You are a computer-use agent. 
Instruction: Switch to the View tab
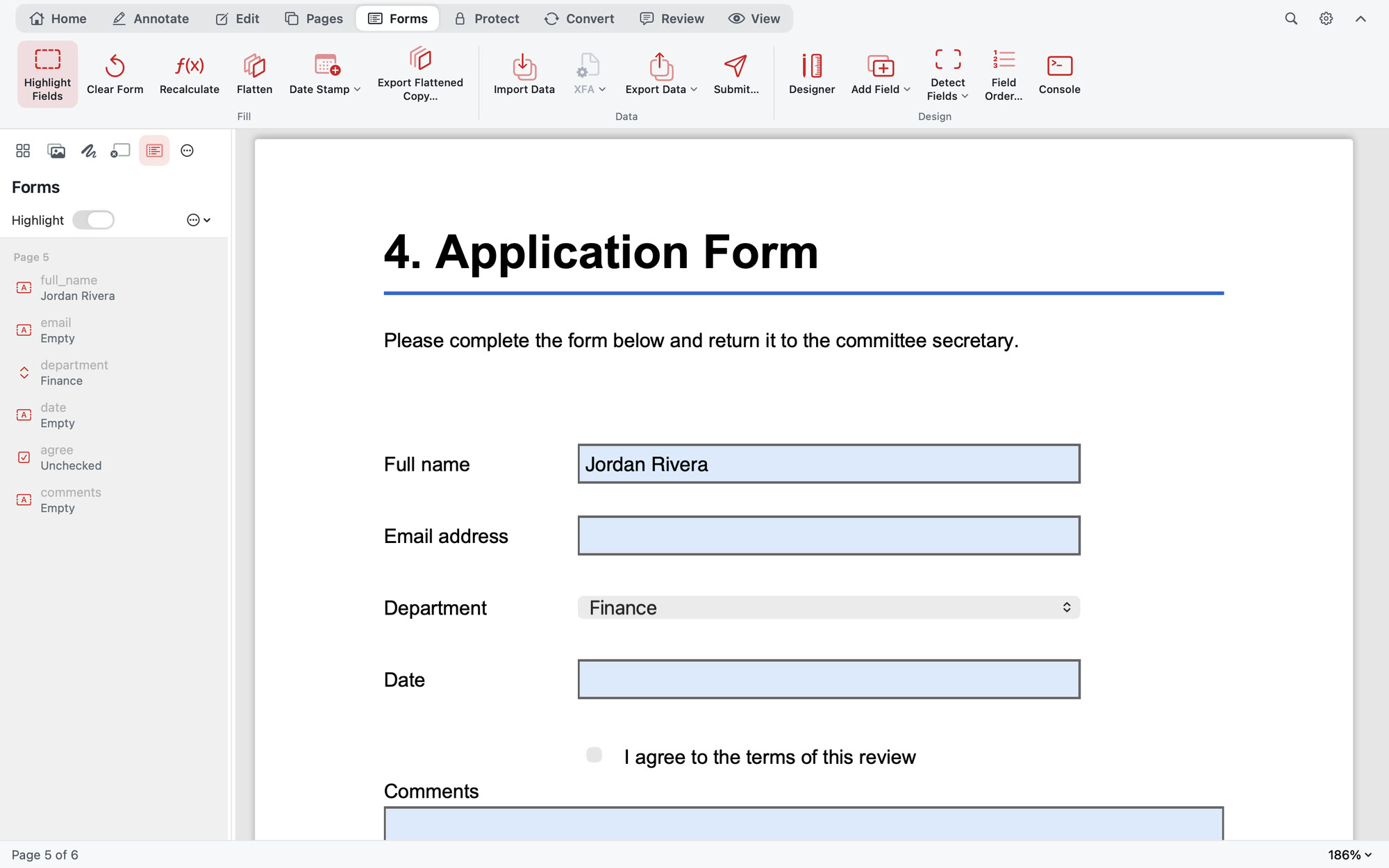click(x=754, y=19)
